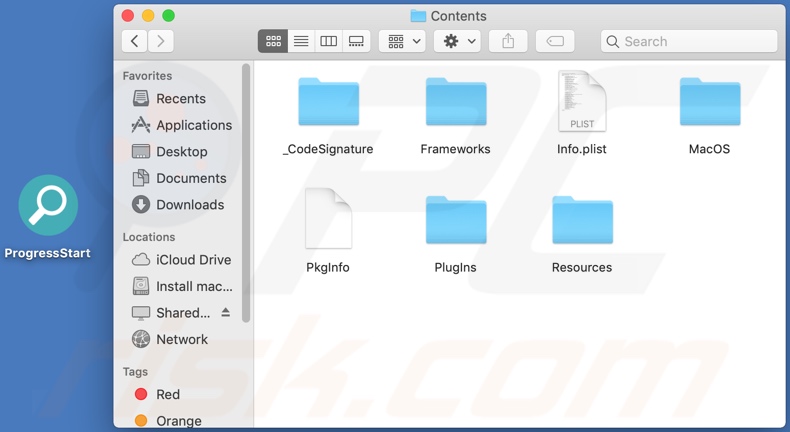790x432 pixels.
Task: Open Recents in the sidebar
Action: (x=180, y=99)
